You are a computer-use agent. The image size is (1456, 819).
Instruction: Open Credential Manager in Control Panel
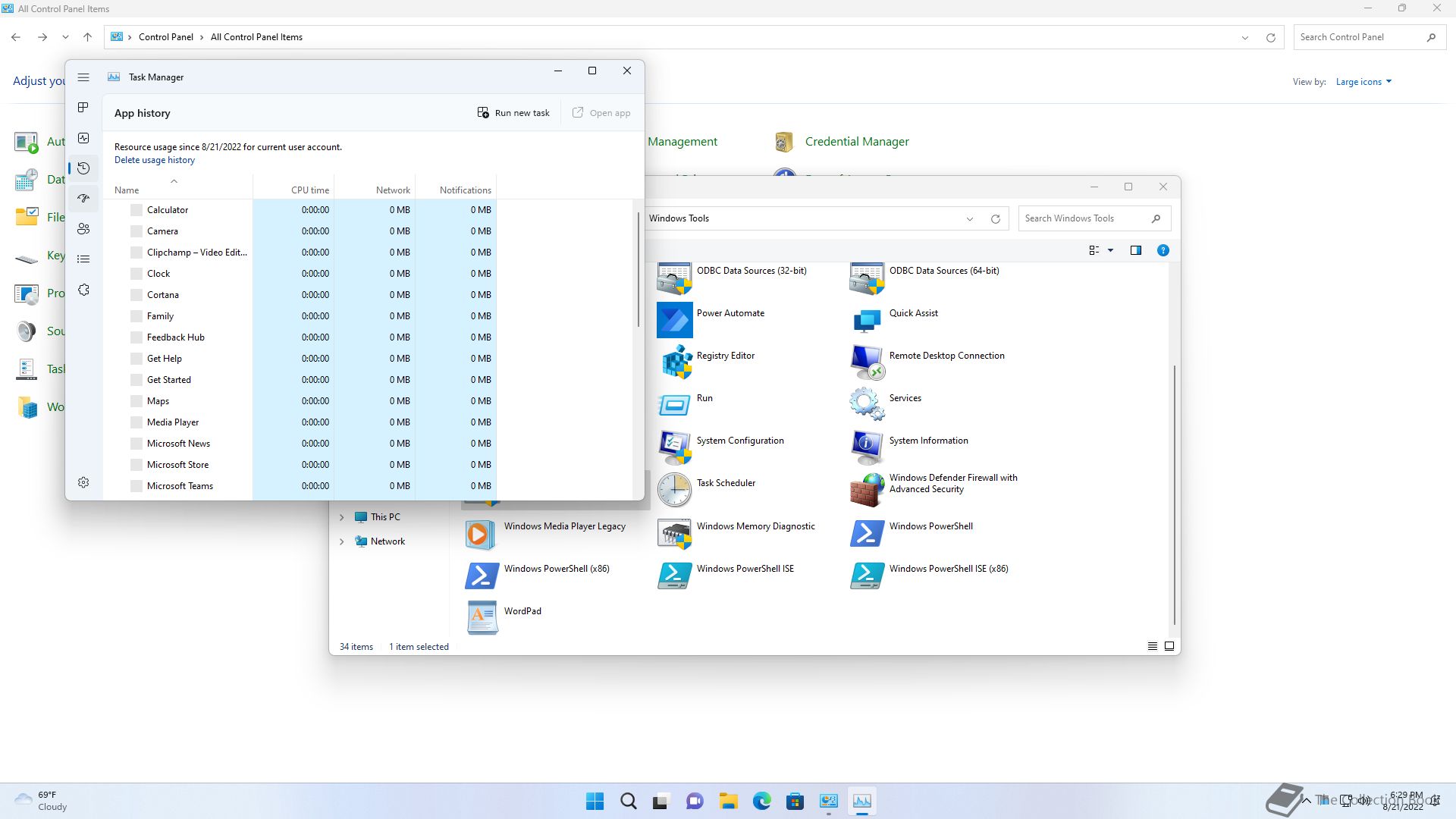pyautogui.click(x=842, y=142)
